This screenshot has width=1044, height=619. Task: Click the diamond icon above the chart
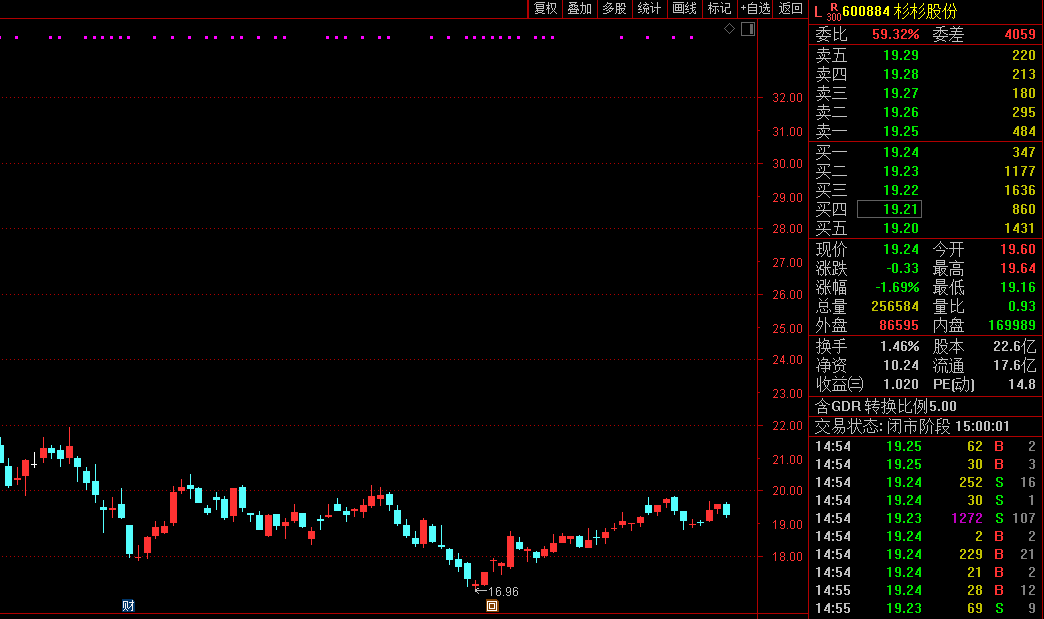[x=729, y=29]
